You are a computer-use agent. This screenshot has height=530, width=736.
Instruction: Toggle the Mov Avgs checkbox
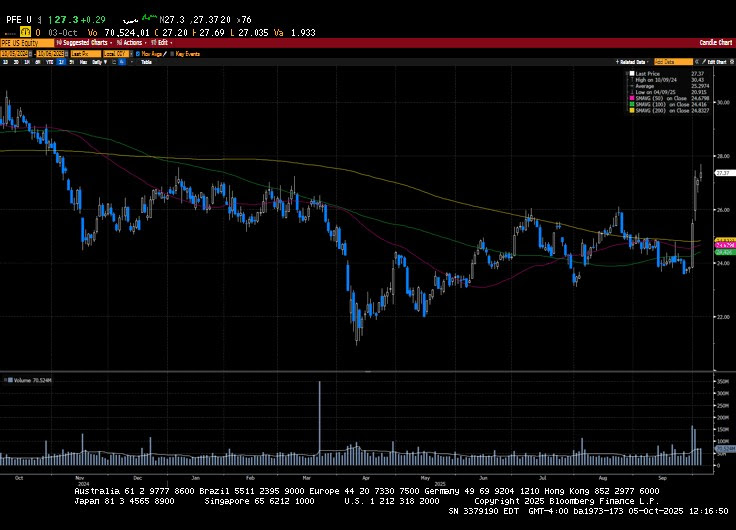137,53
